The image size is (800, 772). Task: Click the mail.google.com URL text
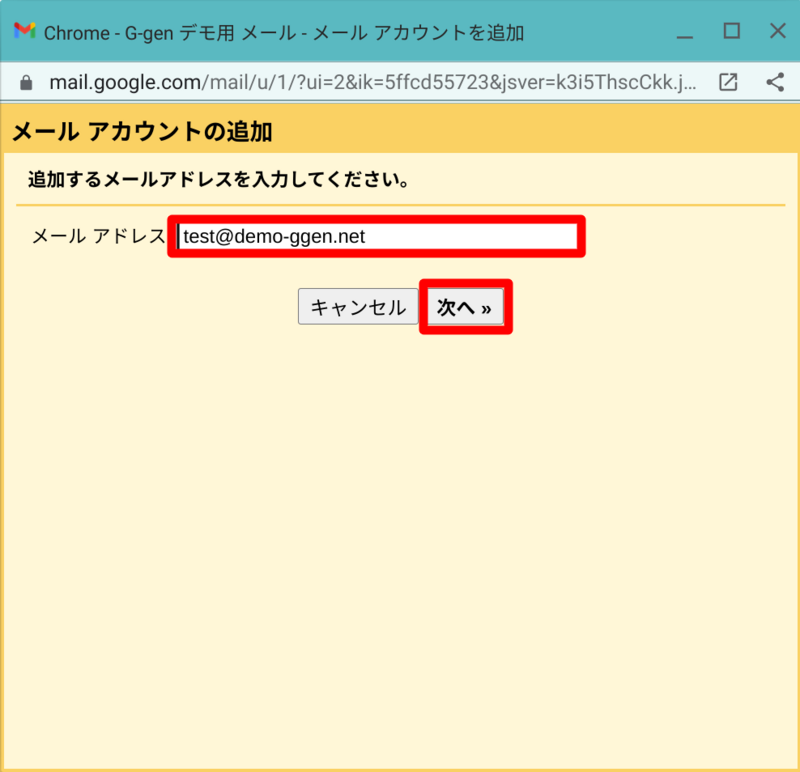(x=372, y=82)
